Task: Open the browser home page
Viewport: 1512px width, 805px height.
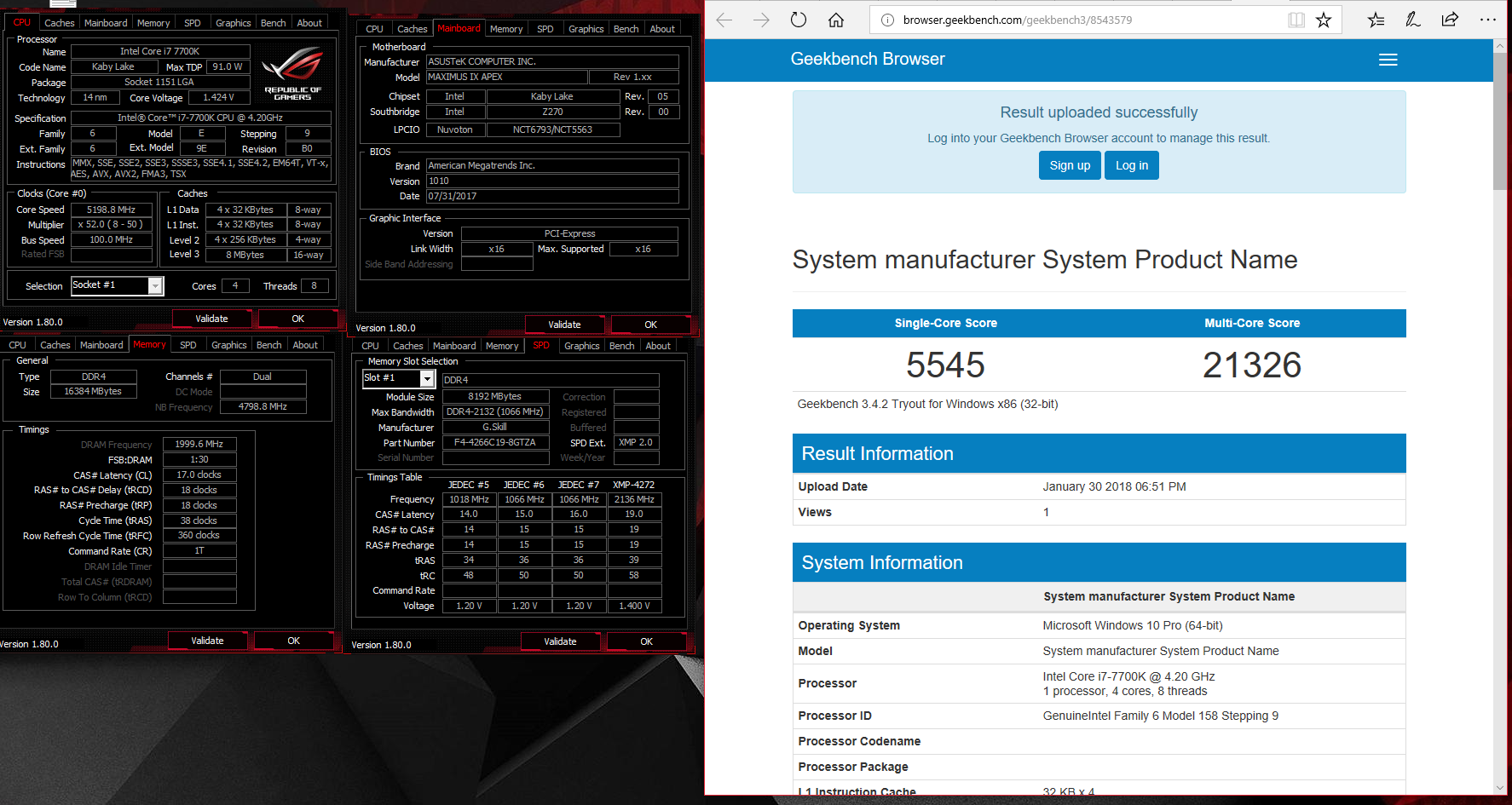Action: 836,20
